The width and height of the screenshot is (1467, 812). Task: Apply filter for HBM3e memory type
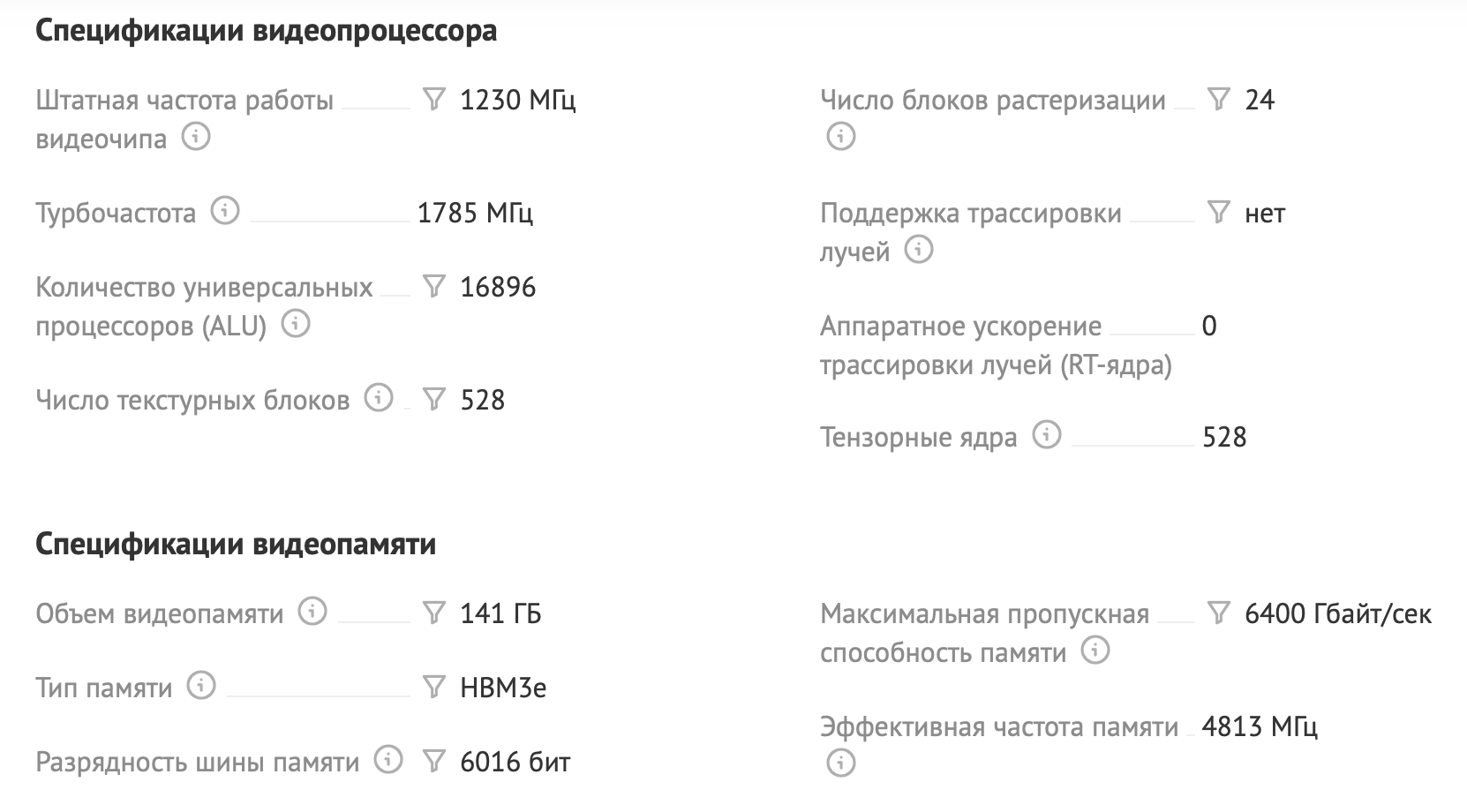(x=433, y=687)
